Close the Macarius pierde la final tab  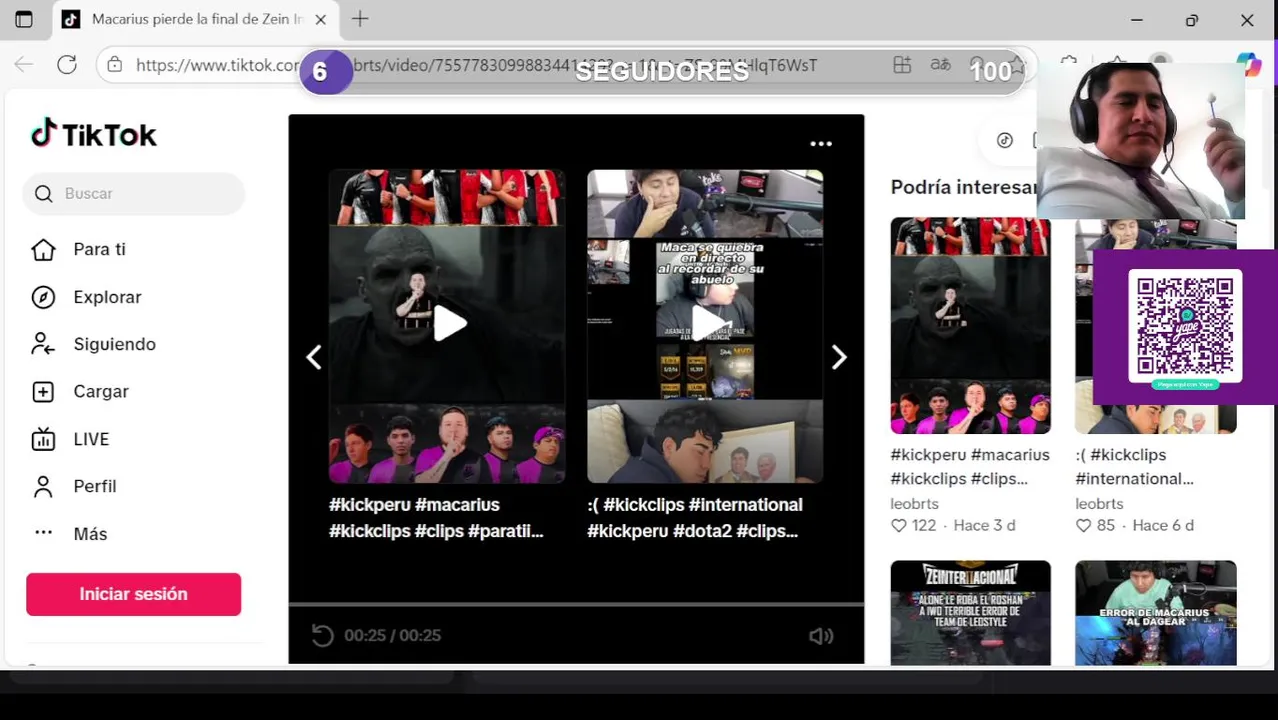click(320, 19)
